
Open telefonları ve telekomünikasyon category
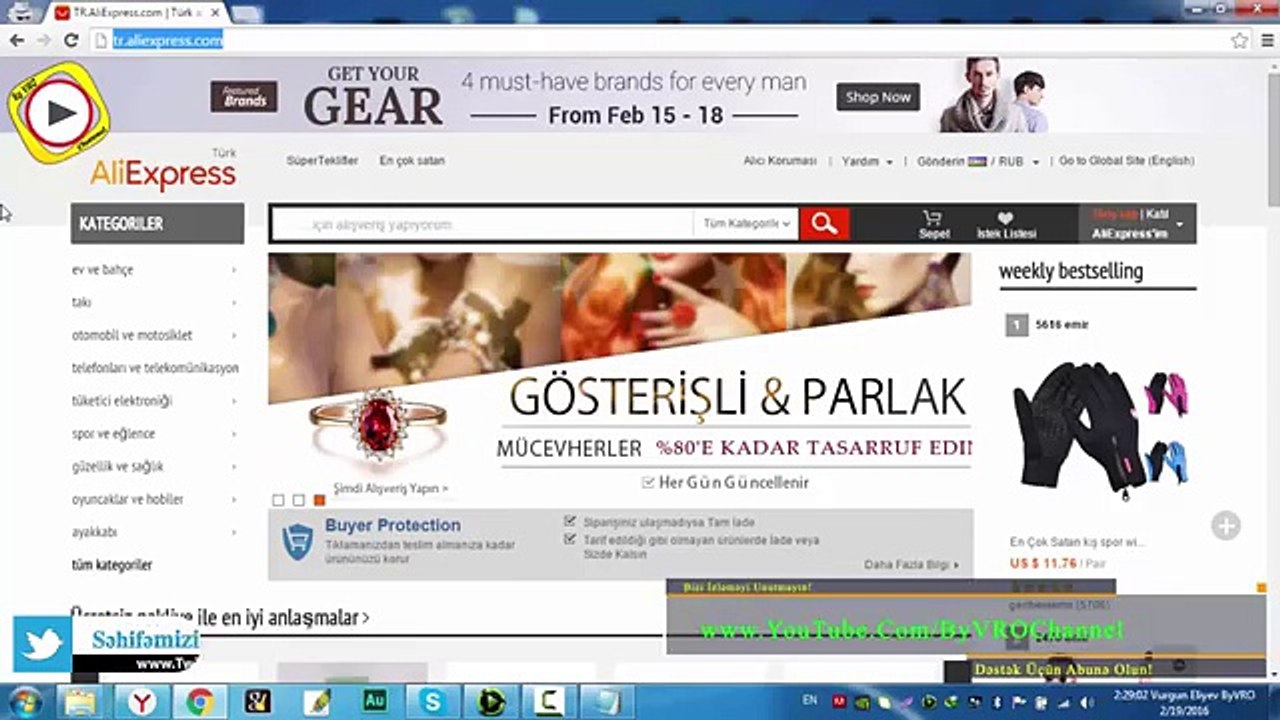pyautogui.click(x=155, y=368)
